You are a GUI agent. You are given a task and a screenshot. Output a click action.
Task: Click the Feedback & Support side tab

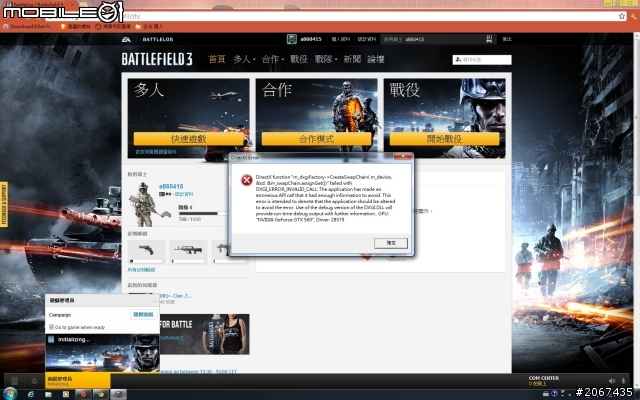pyautogui.click(x=4, y=204)
